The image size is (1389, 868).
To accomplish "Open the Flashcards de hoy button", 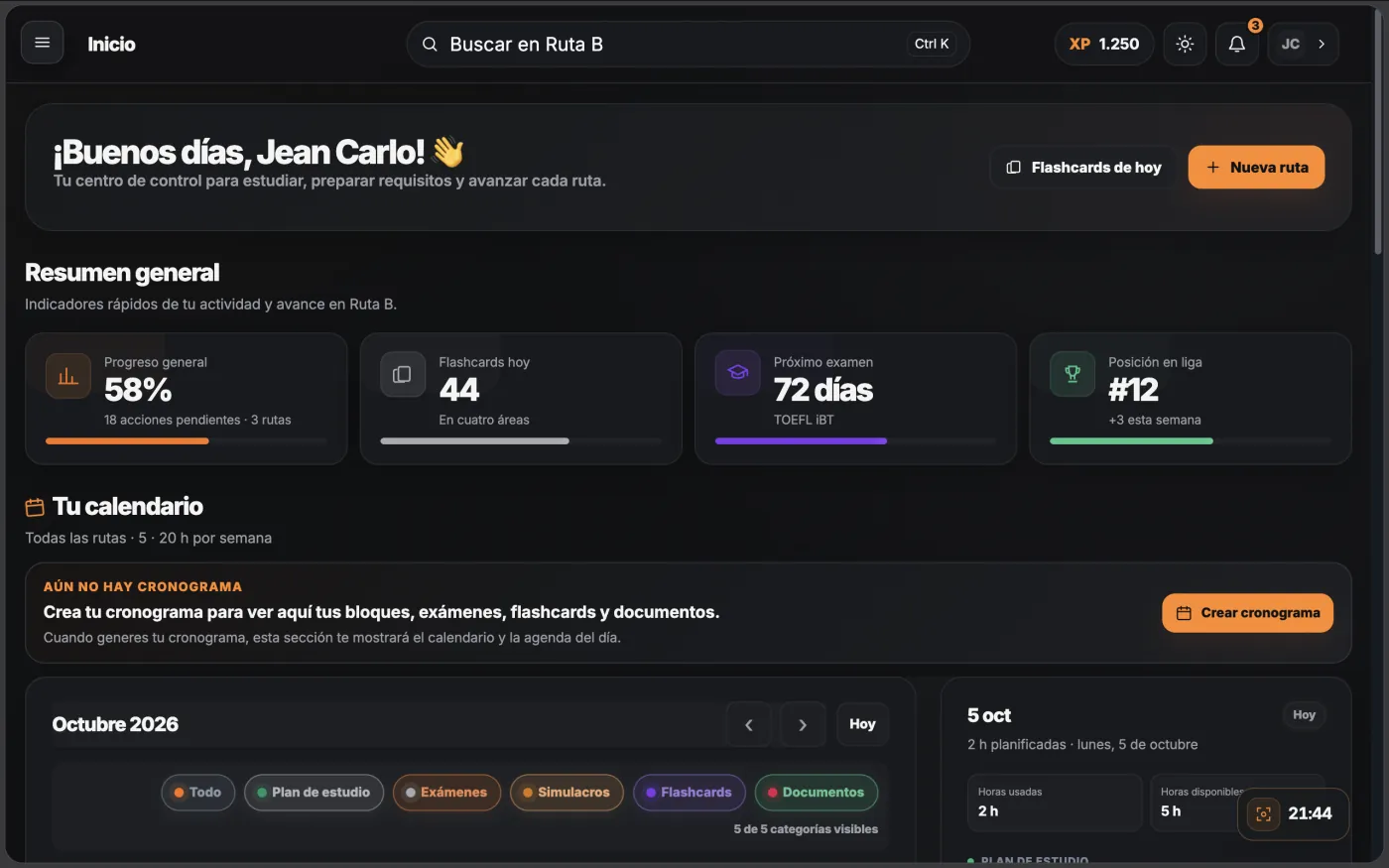I will click(x=1083, y=167).
